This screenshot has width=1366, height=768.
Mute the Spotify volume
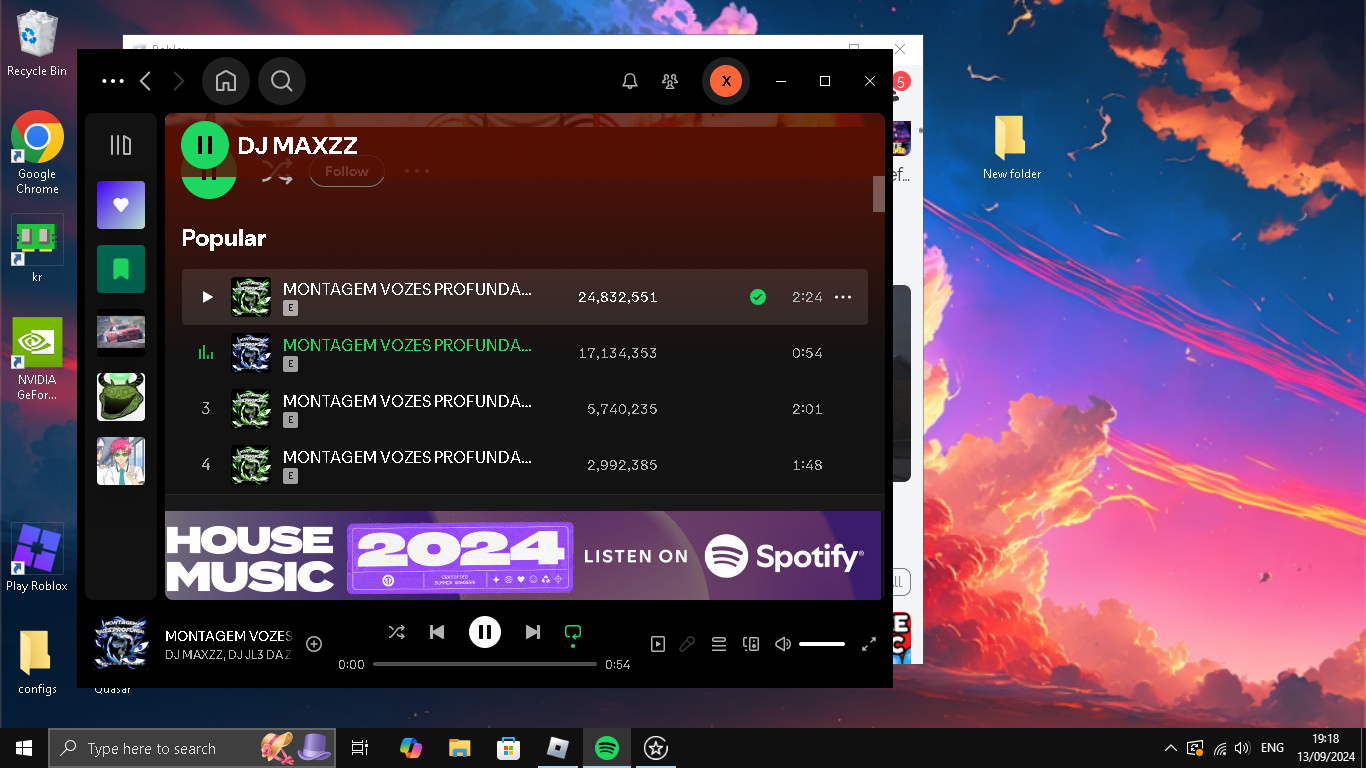pos(783,644)
